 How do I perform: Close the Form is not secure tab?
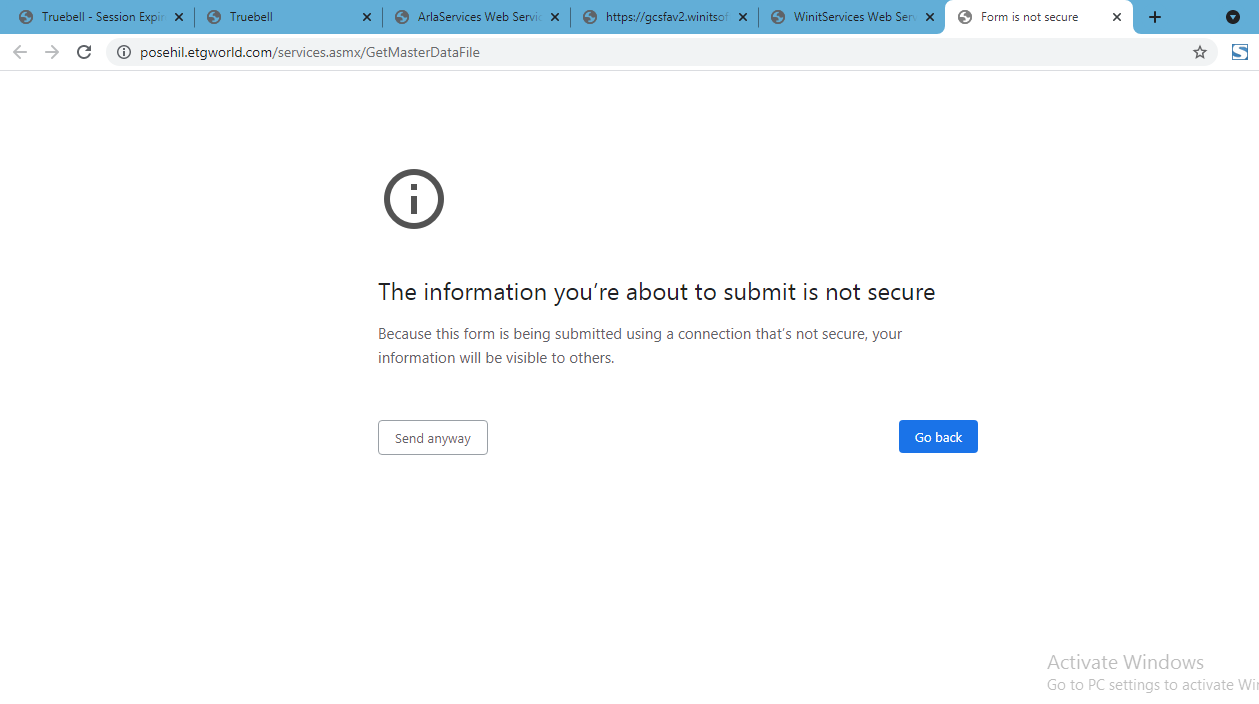pyautogui.click(x=1117, y=17)
